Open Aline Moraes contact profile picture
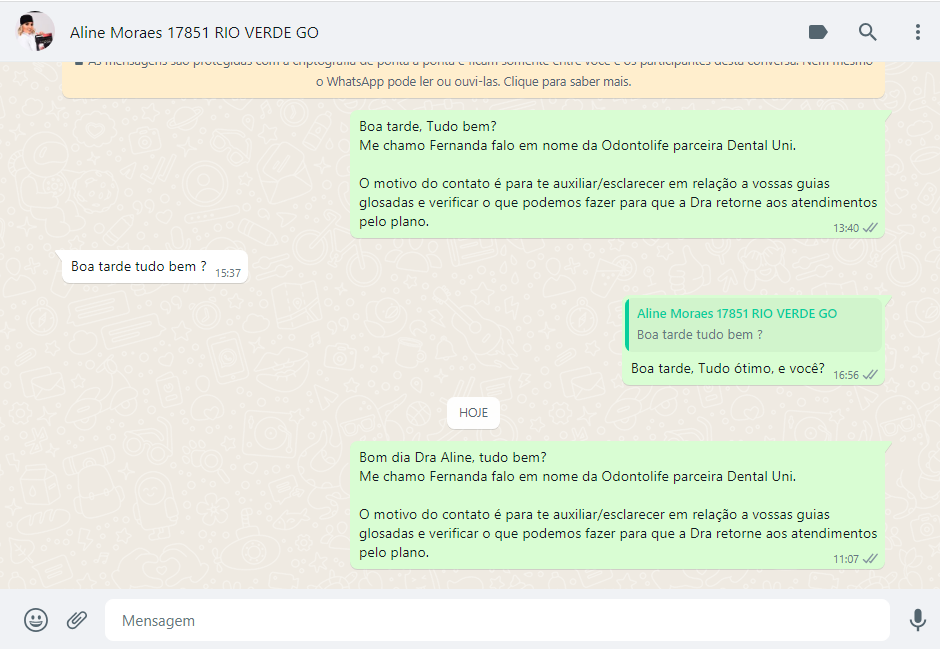 35,31
